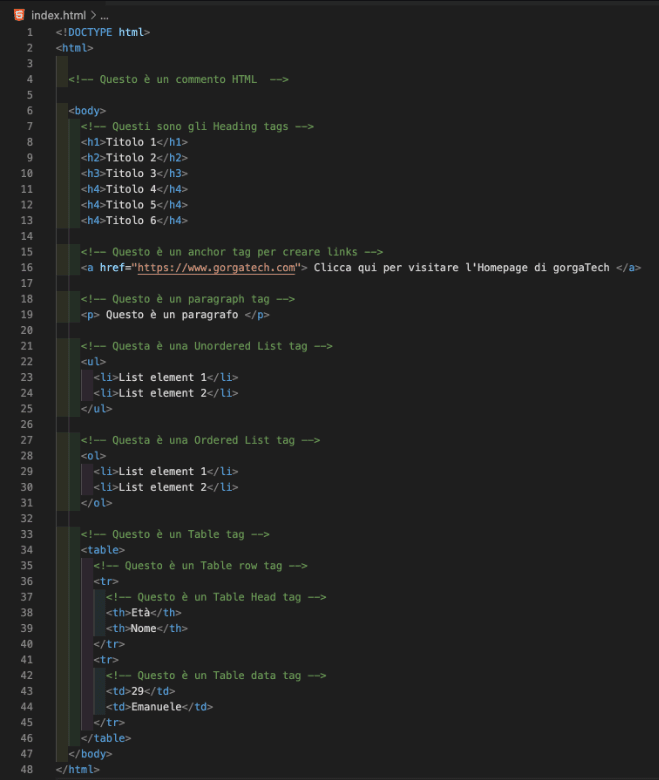The image size is (659, 780).
Task: Click comment about anchor tag per creare links
Action: point(232,252)
